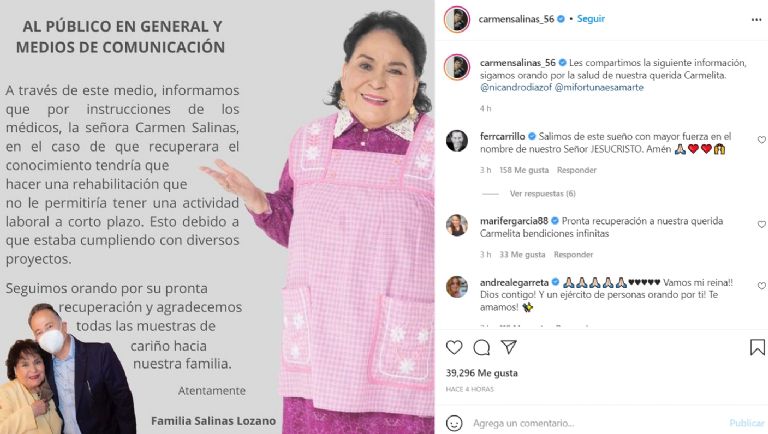The image size is (768, 434).
Task: Reply to ferrcarrillo's comment with Responder
Action: 576,170
